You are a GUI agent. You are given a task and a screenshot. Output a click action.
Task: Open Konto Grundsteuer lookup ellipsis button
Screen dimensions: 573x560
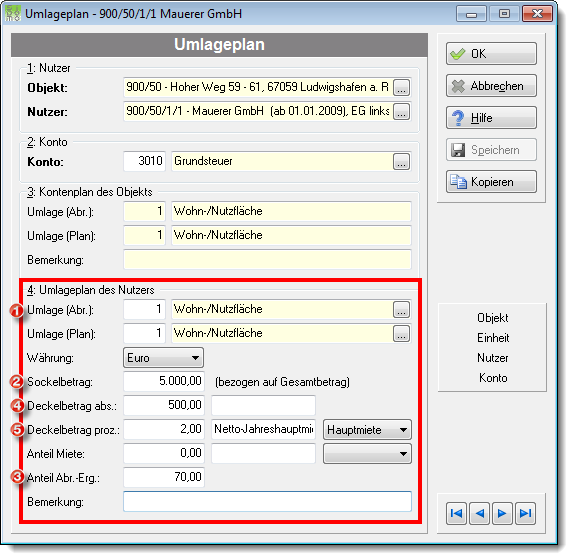(x=401, y=162)
